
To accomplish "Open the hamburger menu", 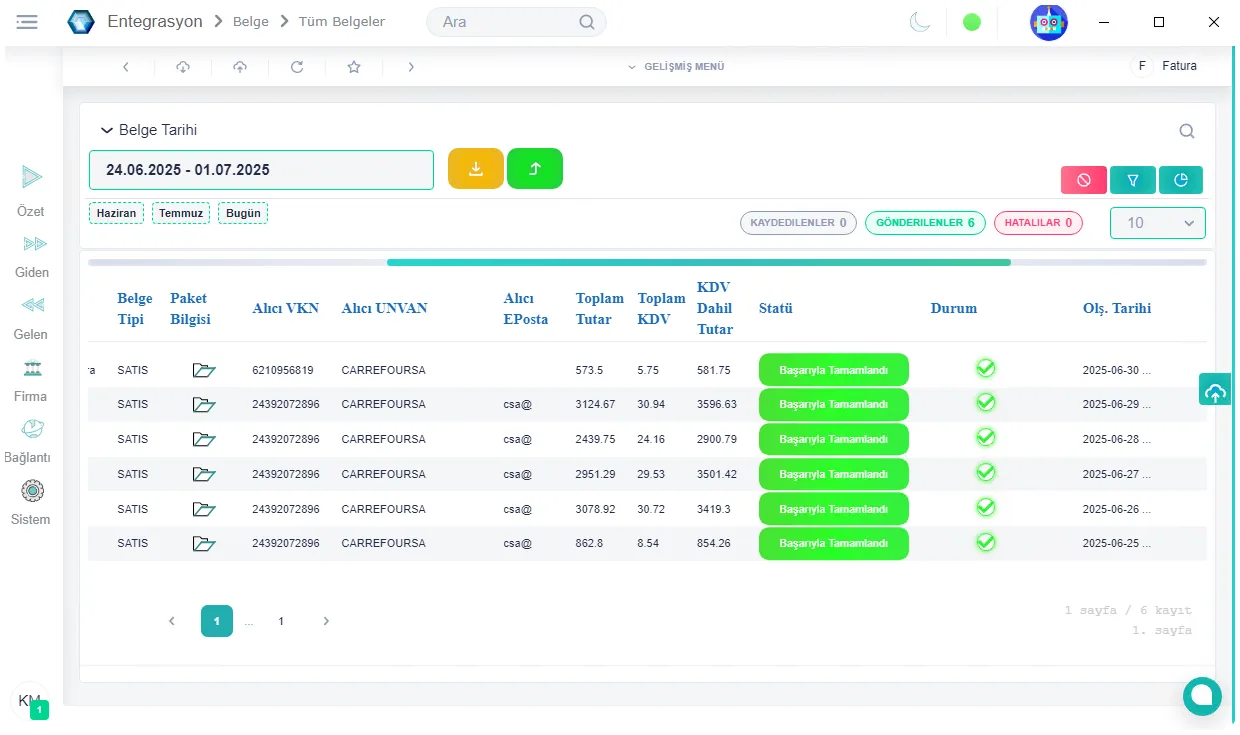I will [x=27, y=21].
